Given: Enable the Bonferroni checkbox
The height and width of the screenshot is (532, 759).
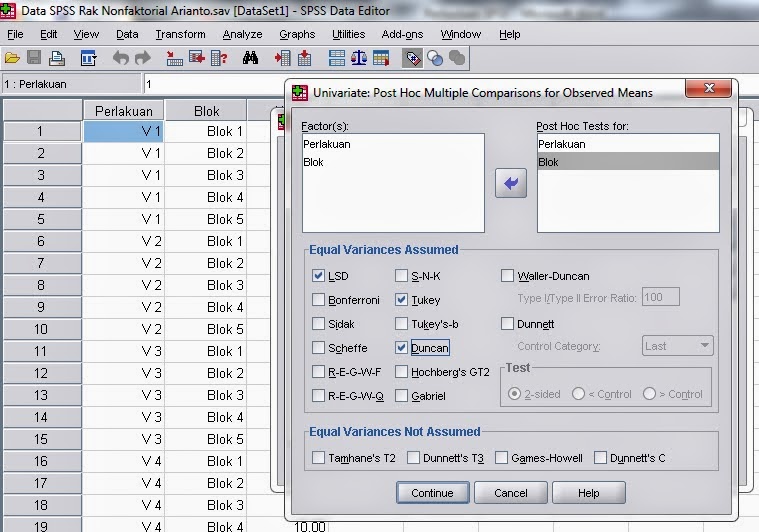Looking at the screenshot, I should (318, 300).
